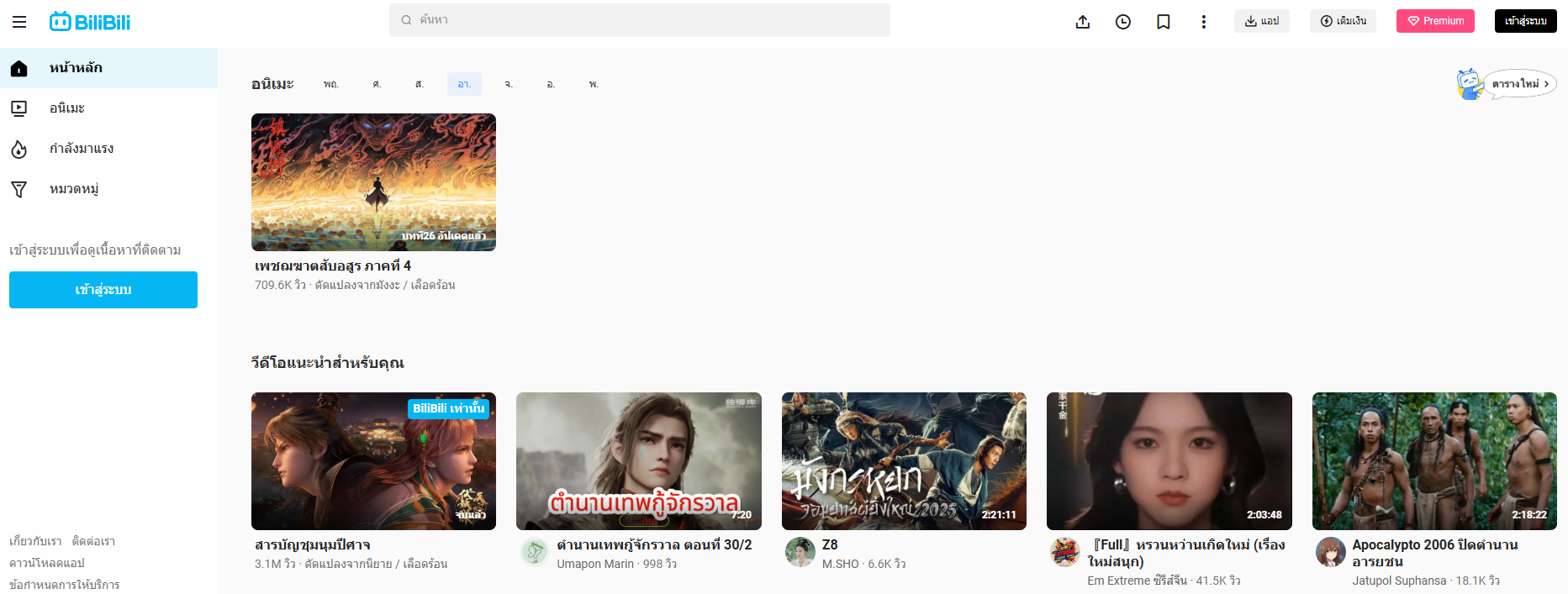Open the อนิเมะ sidebar menu item

67,108
